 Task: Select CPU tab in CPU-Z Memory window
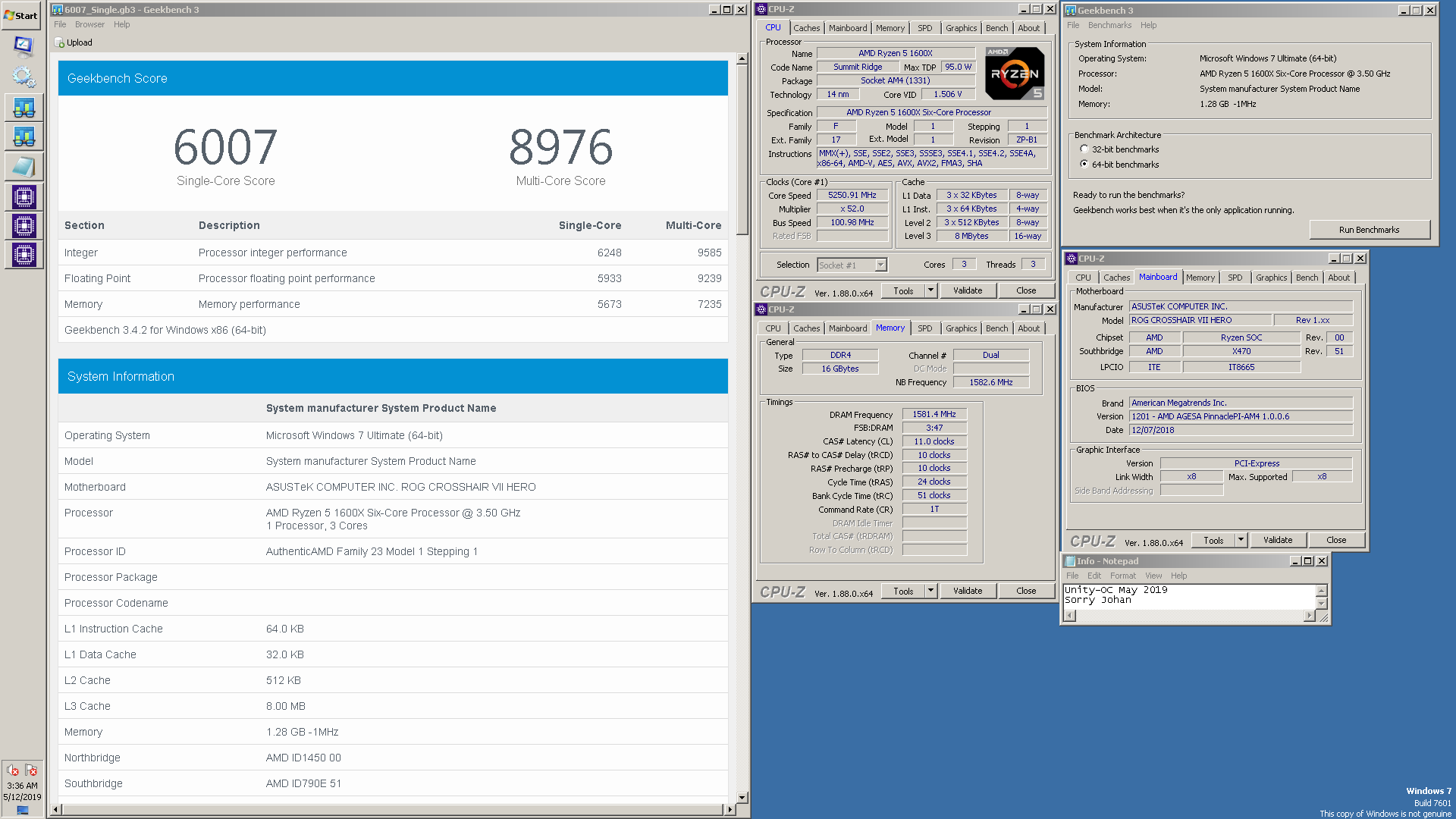point(773,328)
